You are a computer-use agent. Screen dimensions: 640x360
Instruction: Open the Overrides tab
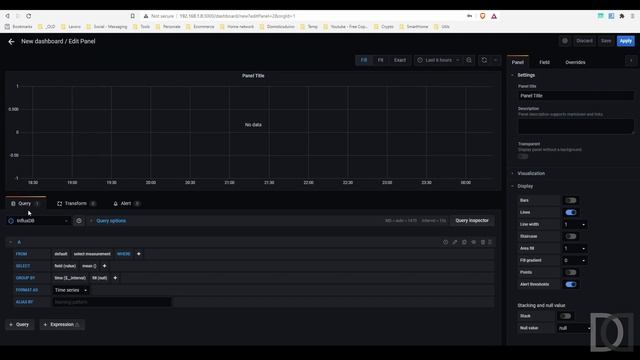[x=575, y=62]
